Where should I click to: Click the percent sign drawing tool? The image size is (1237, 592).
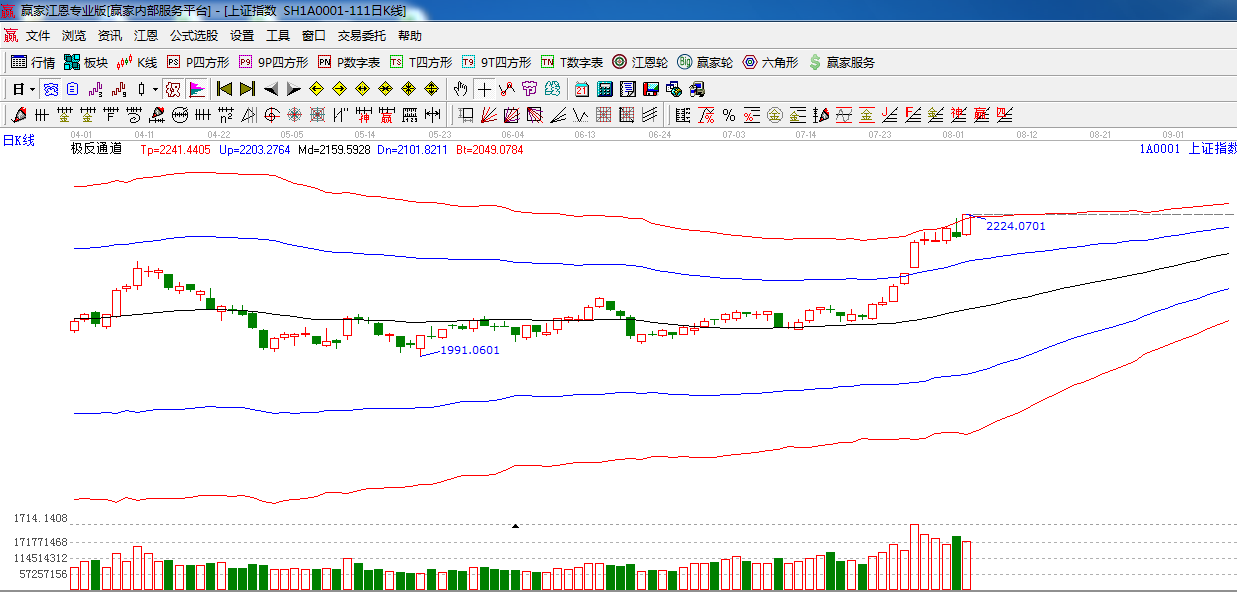tap(728, 114)
